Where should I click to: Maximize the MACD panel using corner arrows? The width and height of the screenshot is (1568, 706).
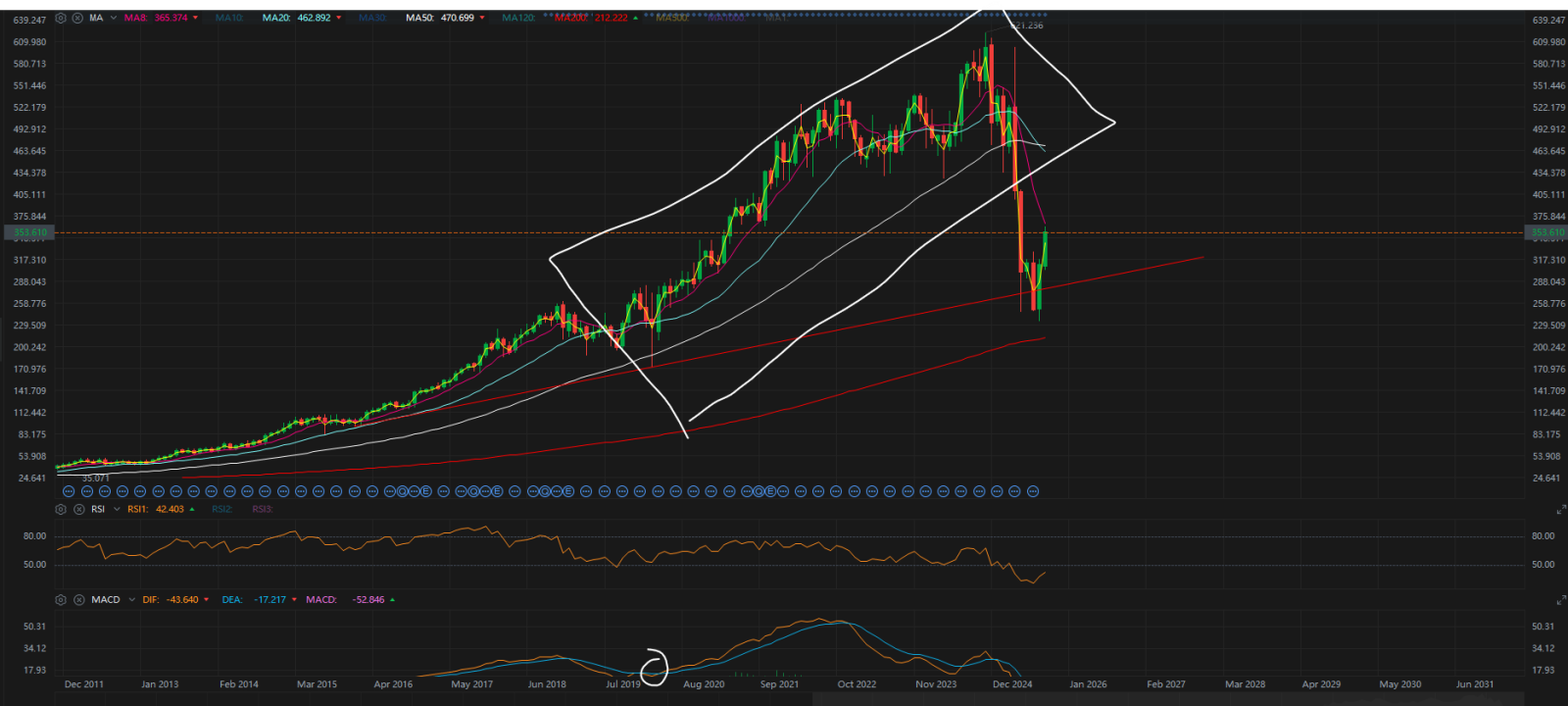(x=1561, y=600)
